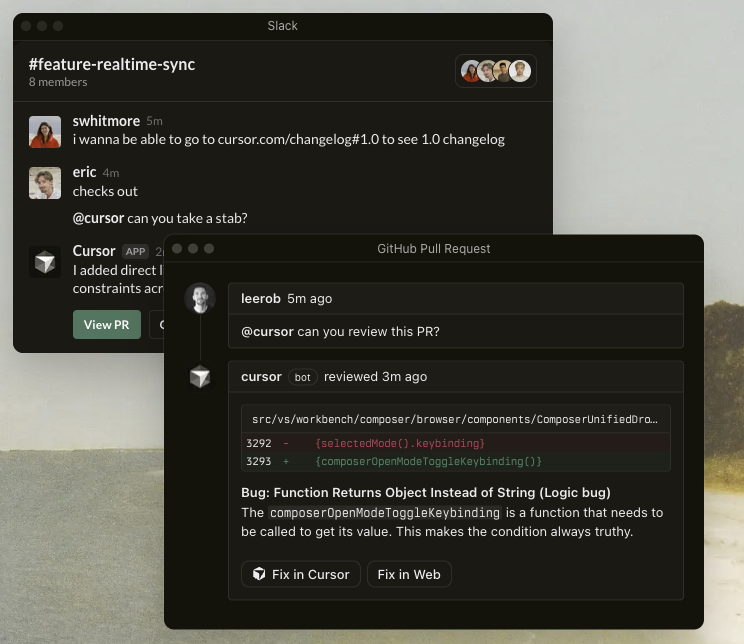The height and width of the screenshot is (644, 744).
Task: Close the GitHub Pull Request window
Action: coord(177,249)
